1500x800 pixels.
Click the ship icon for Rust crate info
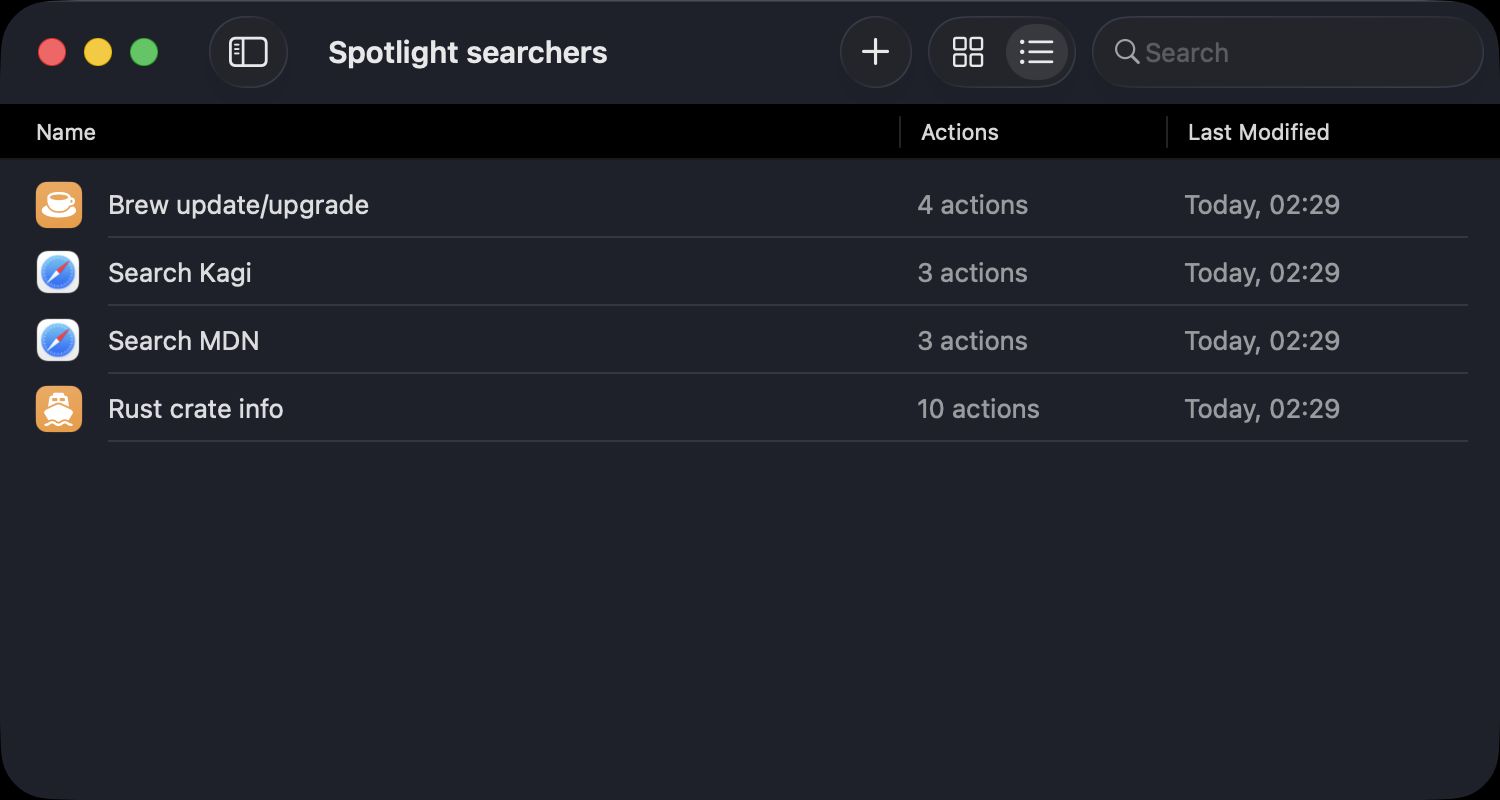point(58,408)
